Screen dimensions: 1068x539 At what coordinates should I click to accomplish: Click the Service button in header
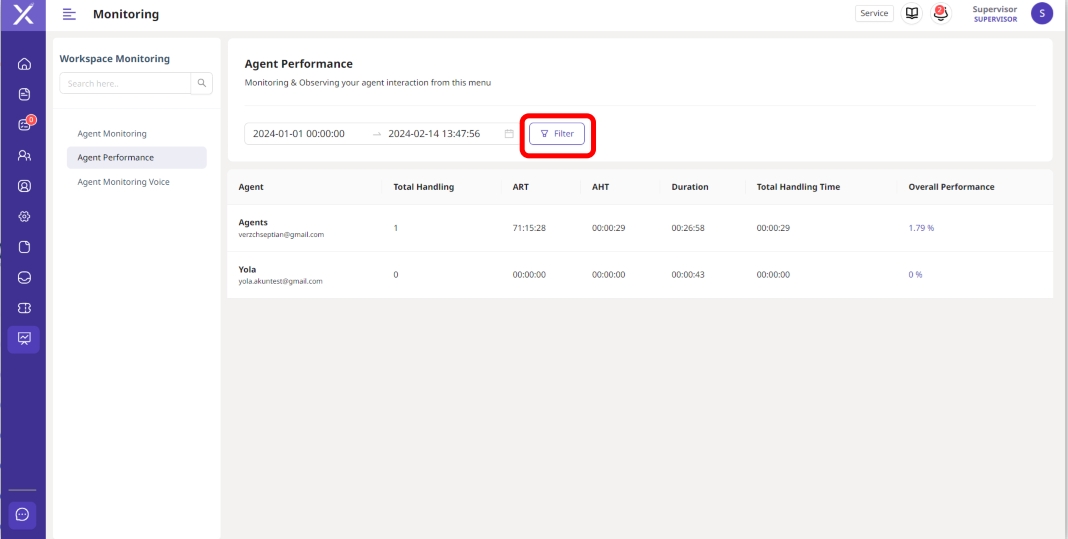click(874, 13)
